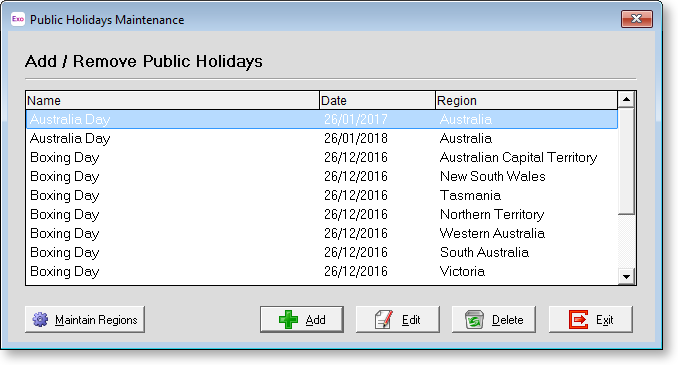The height and width of the screenshot is (365, 678).
Task: Click the holiday list scrollbar thumb
Action: tap(626, 161)
